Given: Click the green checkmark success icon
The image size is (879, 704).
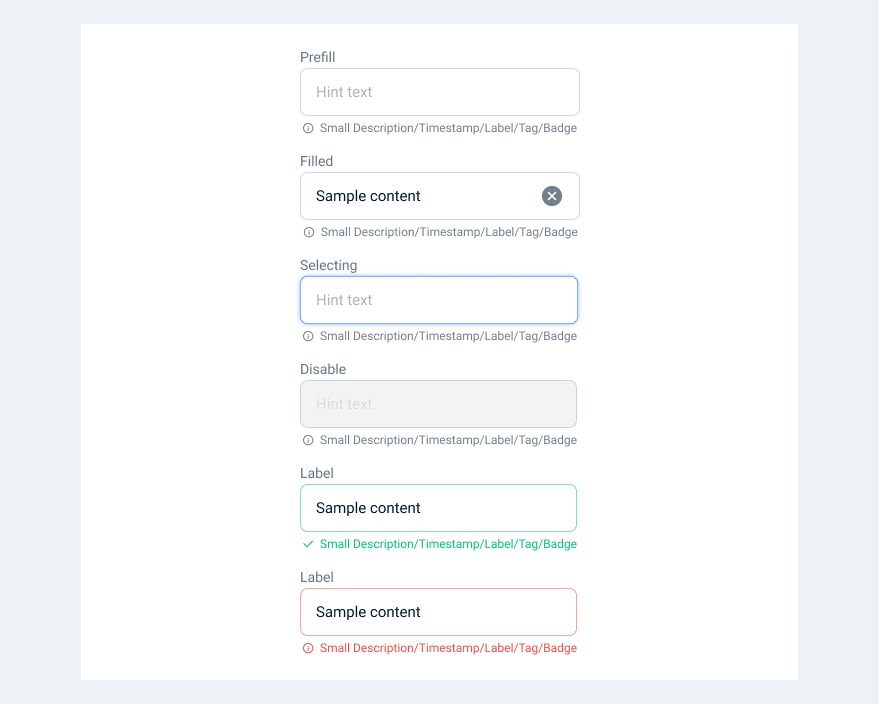Looking at the screenshot, I should [x=308, y=544].
